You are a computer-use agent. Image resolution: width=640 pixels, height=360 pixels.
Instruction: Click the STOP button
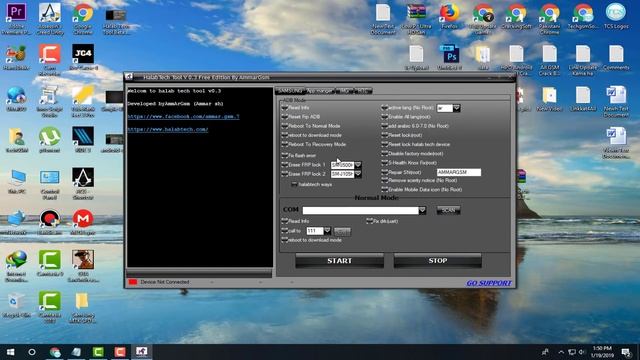point(438,261)
